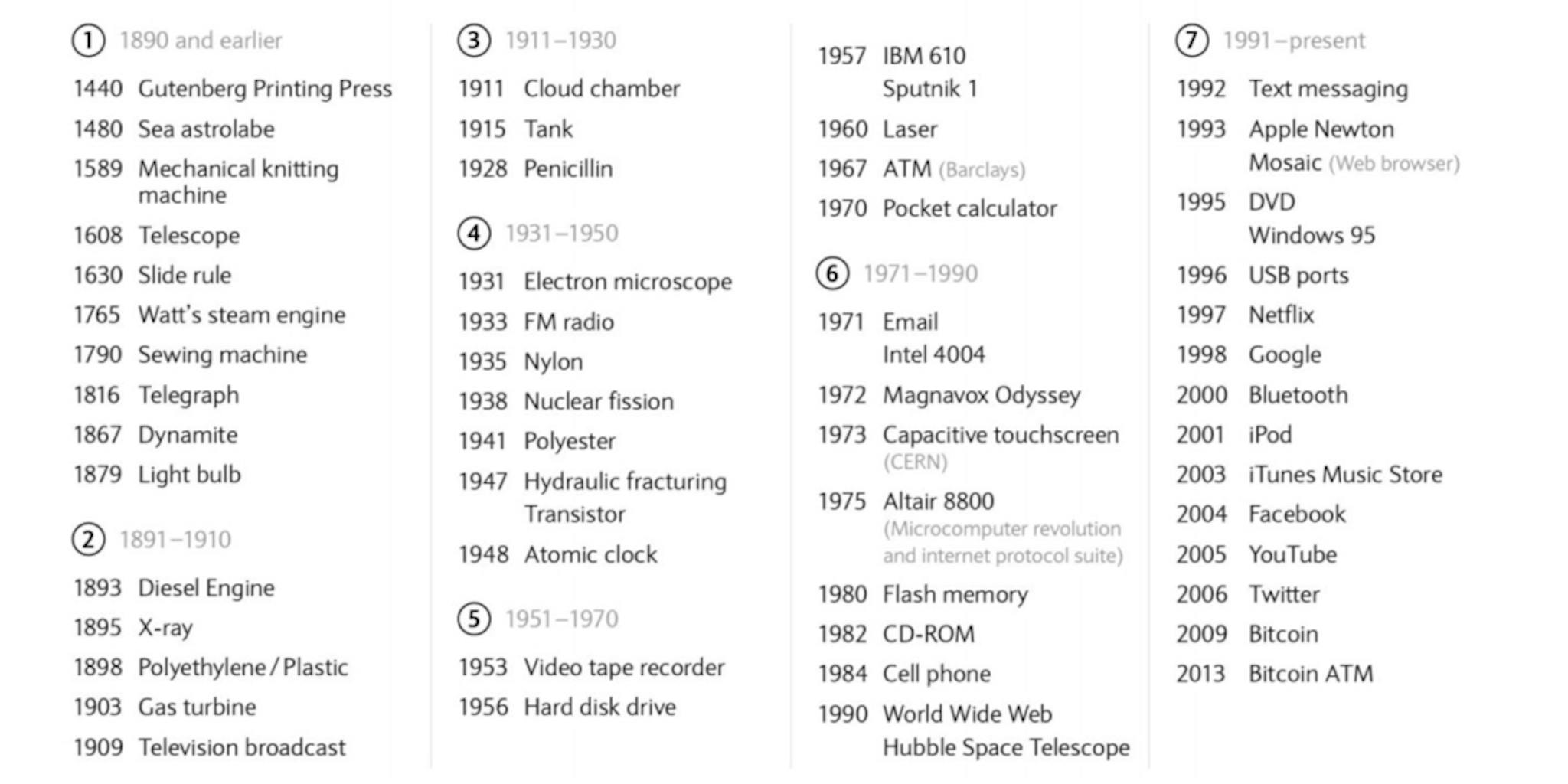Select the "1991–present" section heading
The image size is (1568, 784).
pyautogui.click(x=1294, y=41)
